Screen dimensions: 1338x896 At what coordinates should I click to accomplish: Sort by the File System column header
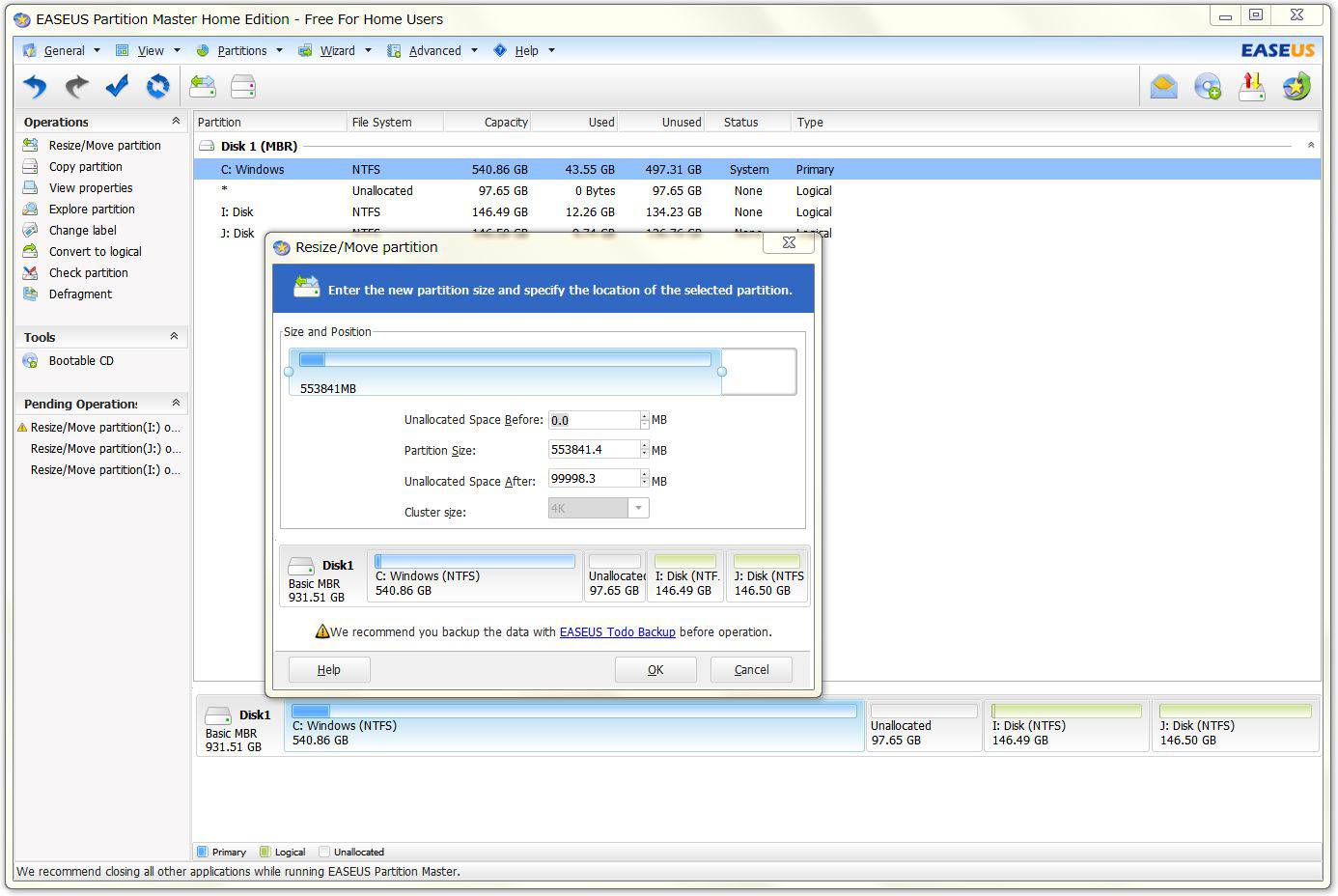point(395,123)
